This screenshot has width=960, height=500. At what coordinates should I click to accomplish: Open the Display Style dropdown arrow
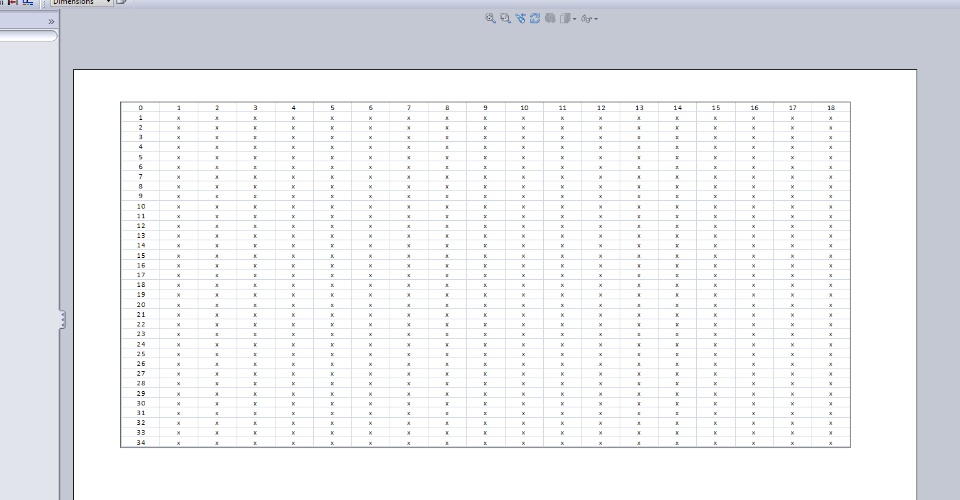click(574, 19)
